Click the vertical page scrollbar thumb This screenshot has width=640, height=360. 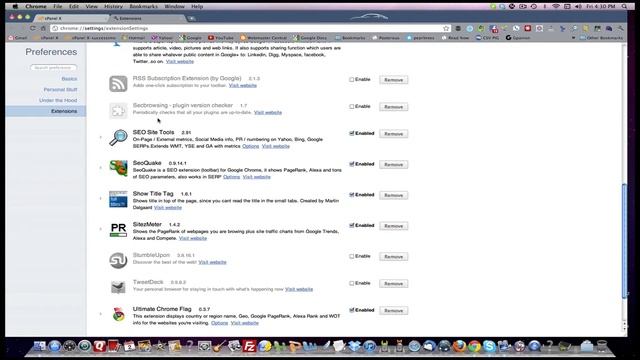coord(624,241)
